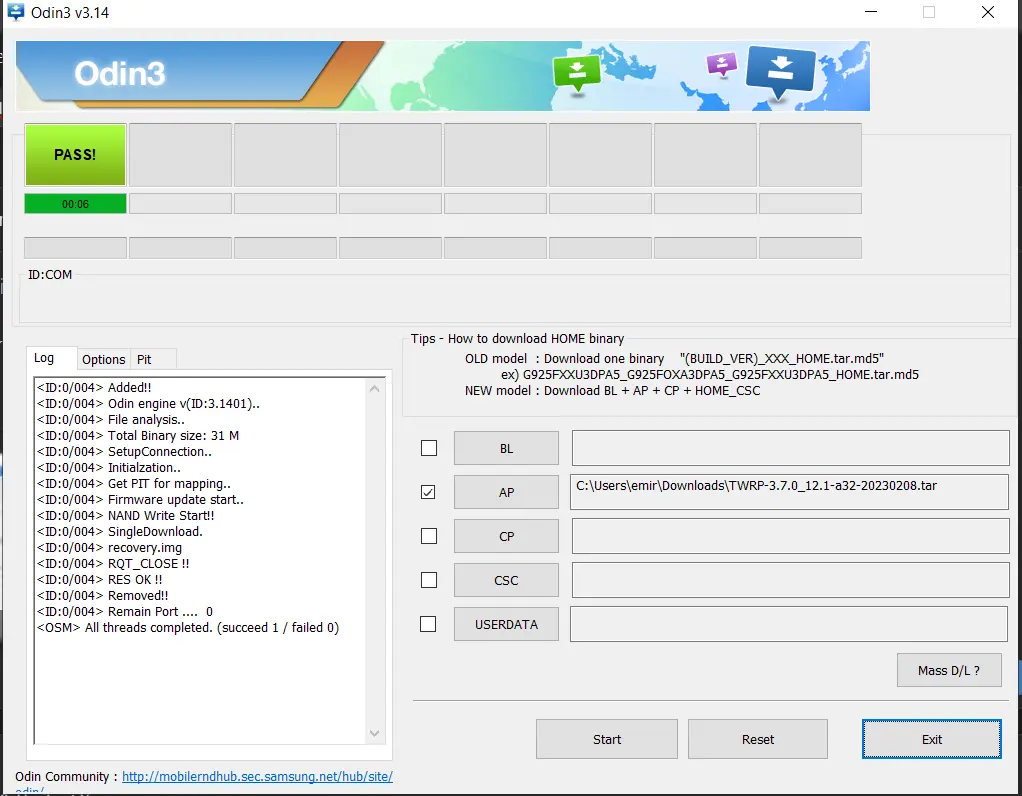The width and height of the screenshot is (1022, 796).
Task: Close the Odin3 window
Action: coord(988,12)
